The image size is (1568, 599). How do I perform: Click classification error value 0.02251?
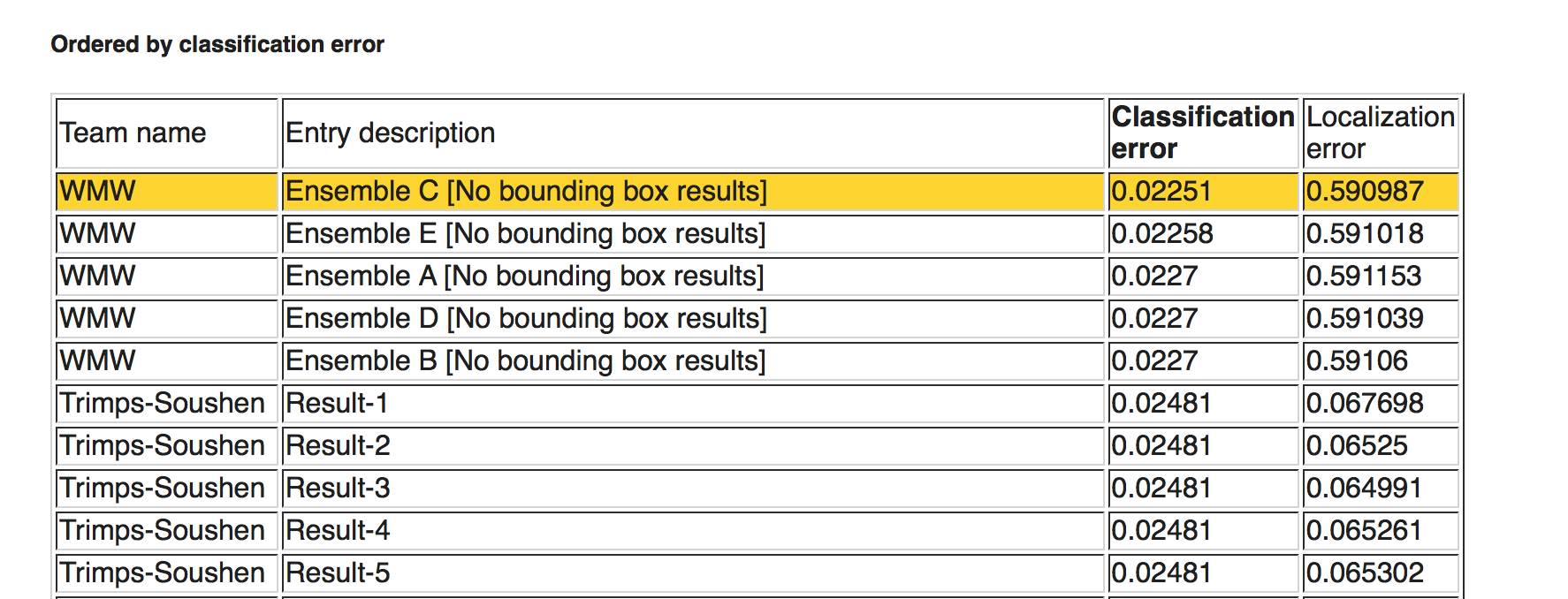1161,192
